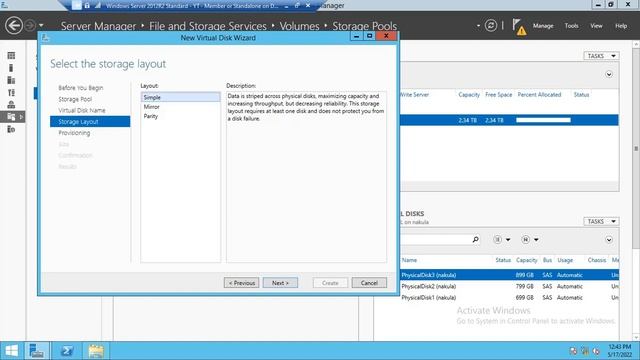Open the Manage menu

pos(543,26)
